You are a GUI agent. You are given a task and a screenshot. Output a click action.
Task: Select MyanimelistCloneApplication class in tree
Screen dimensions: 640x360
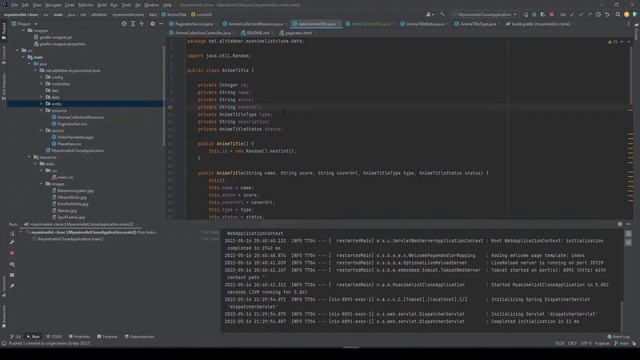click(x=75, y=151)
